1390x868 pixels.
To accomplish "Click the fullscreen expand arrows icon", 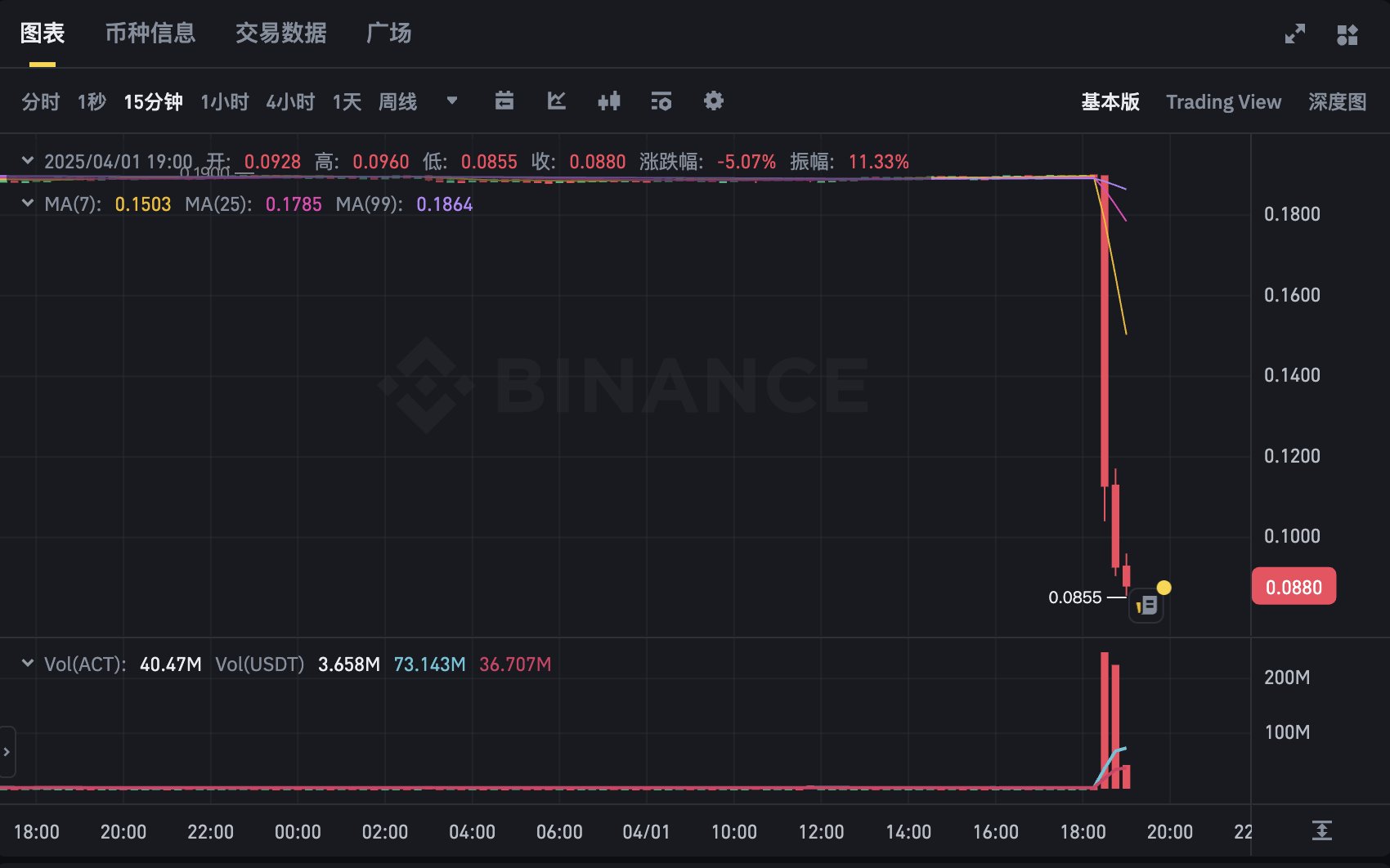I will click(1294, 34).
